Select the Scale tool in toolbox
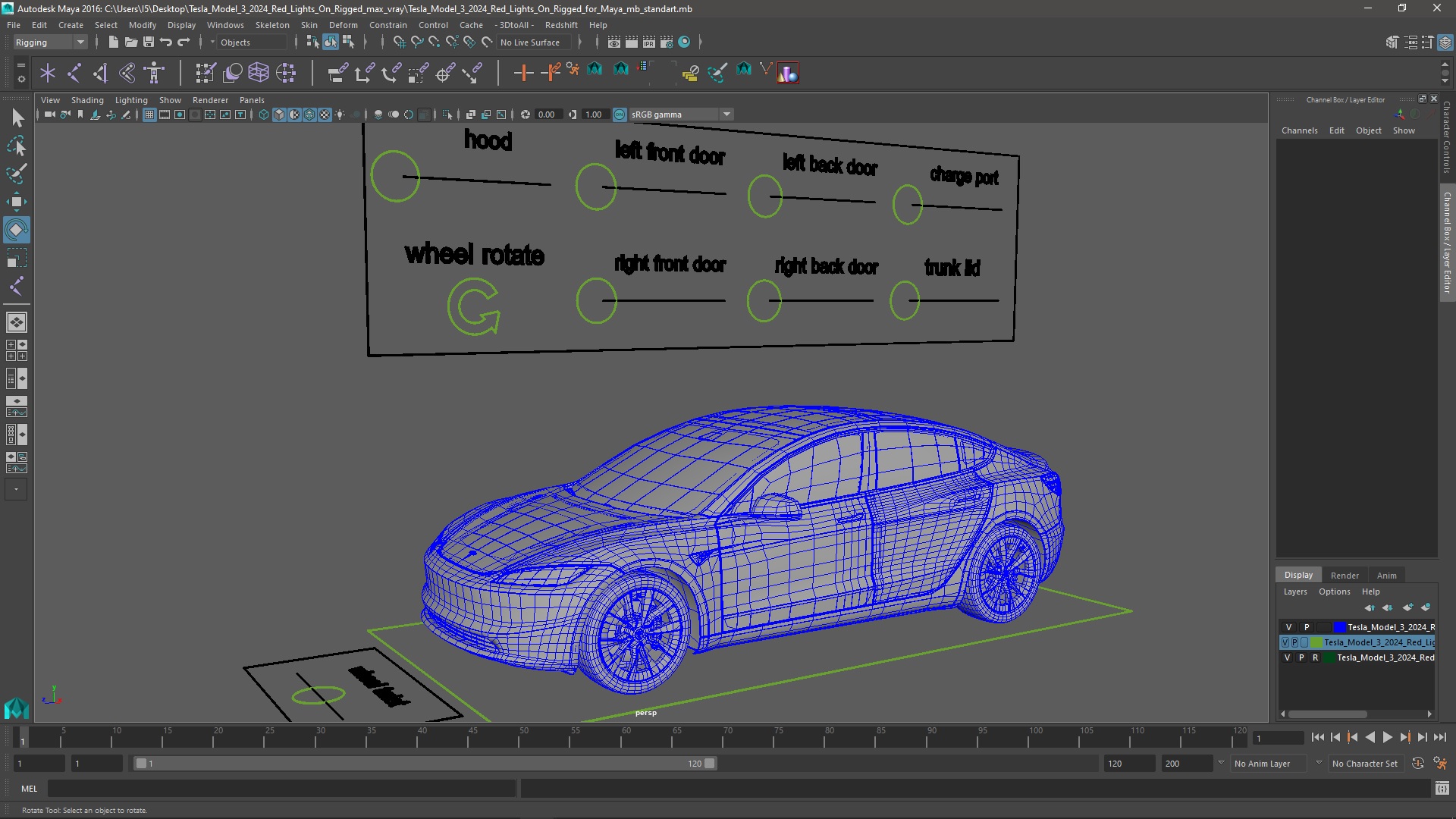Screen dimensions: 1456x819 pos(17,258)
